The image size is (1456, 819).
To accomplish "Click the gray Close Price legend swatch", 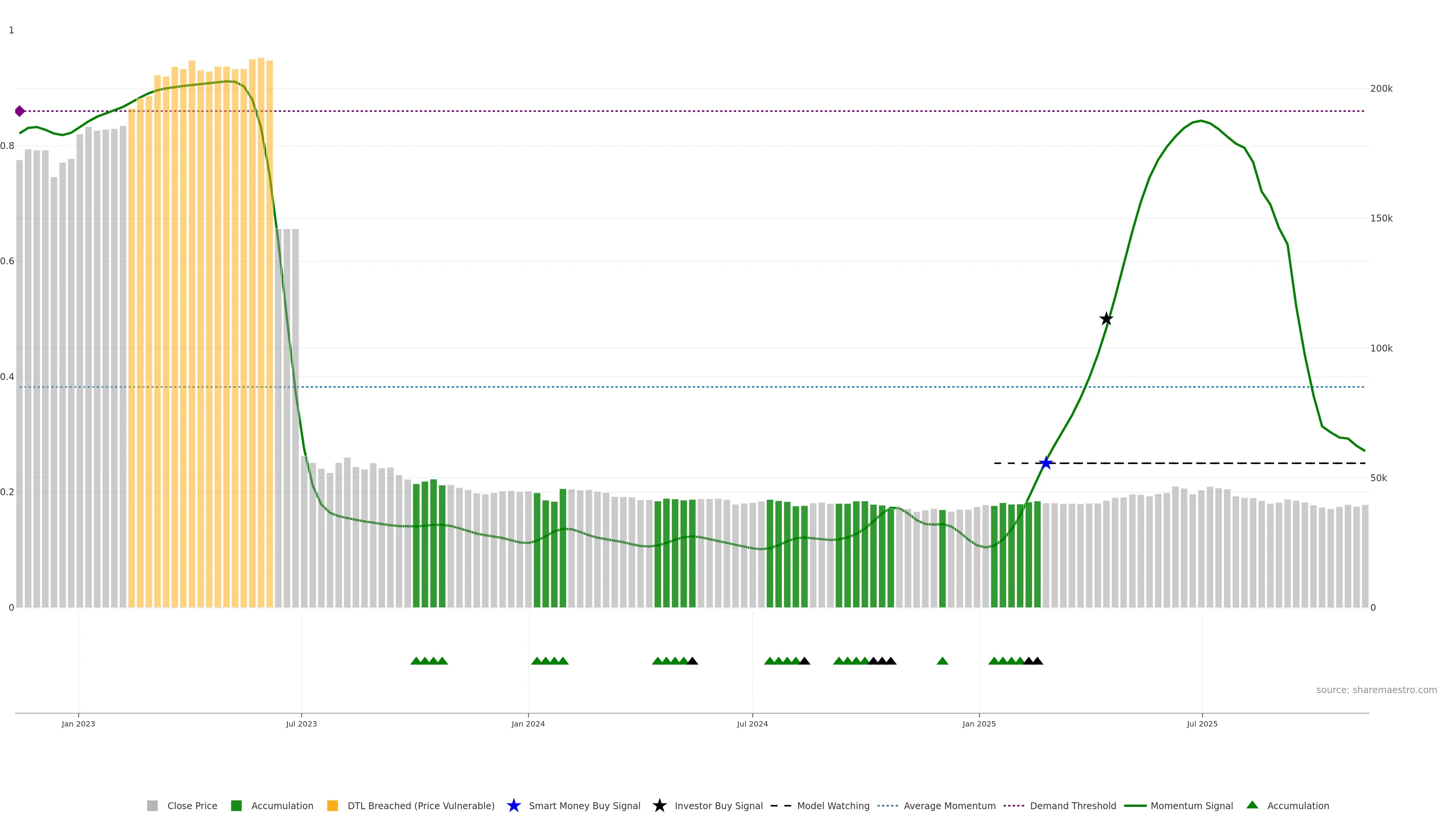I will coord(152,805).
